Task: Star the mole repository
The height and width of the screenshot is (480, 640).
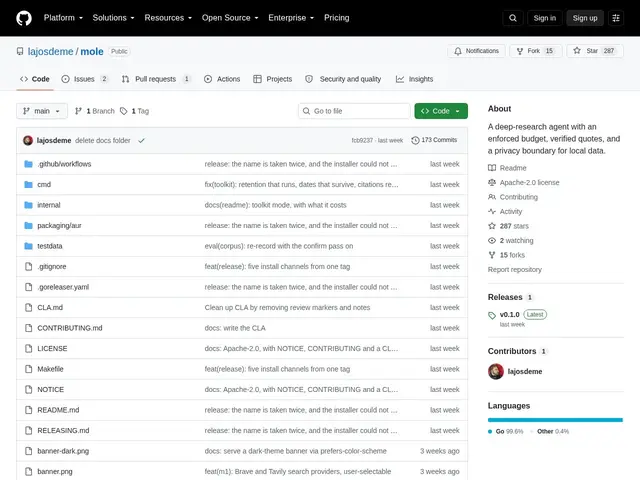Action: pyautogui.click(x=595, y=51)
